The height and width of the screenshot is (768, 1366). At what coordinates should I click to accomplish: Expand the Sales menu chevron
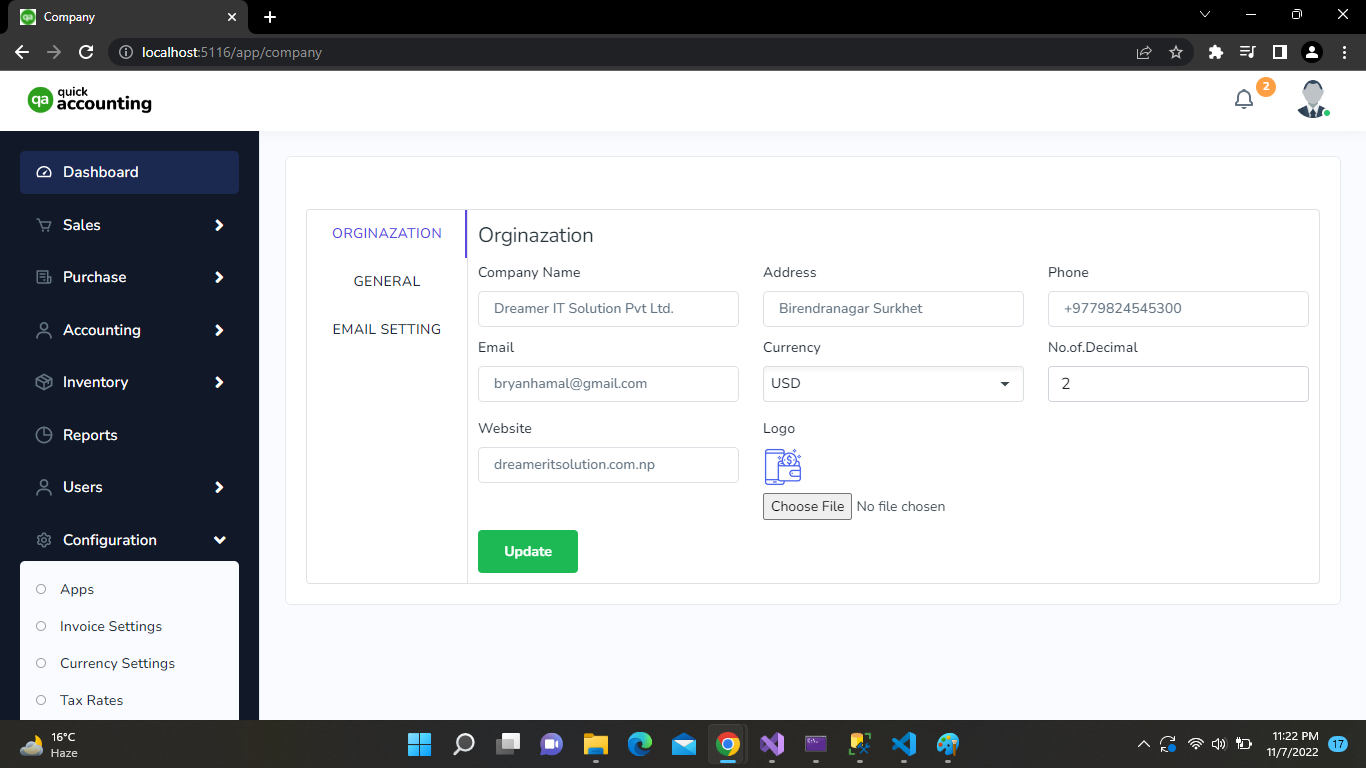point(219,225)
